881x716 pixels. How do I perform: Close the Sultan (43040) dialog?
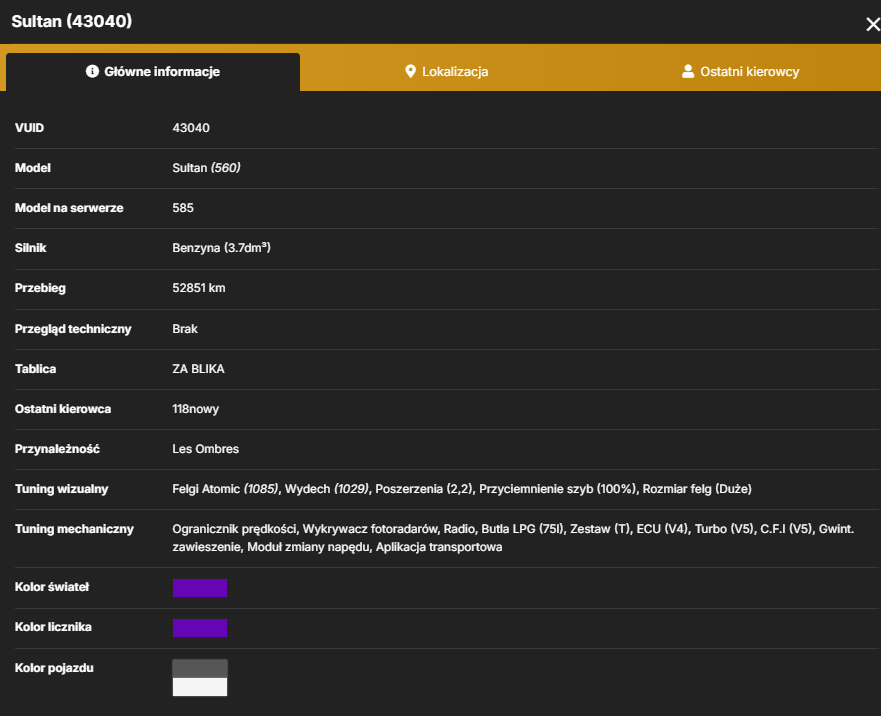(x=873, y=24)
